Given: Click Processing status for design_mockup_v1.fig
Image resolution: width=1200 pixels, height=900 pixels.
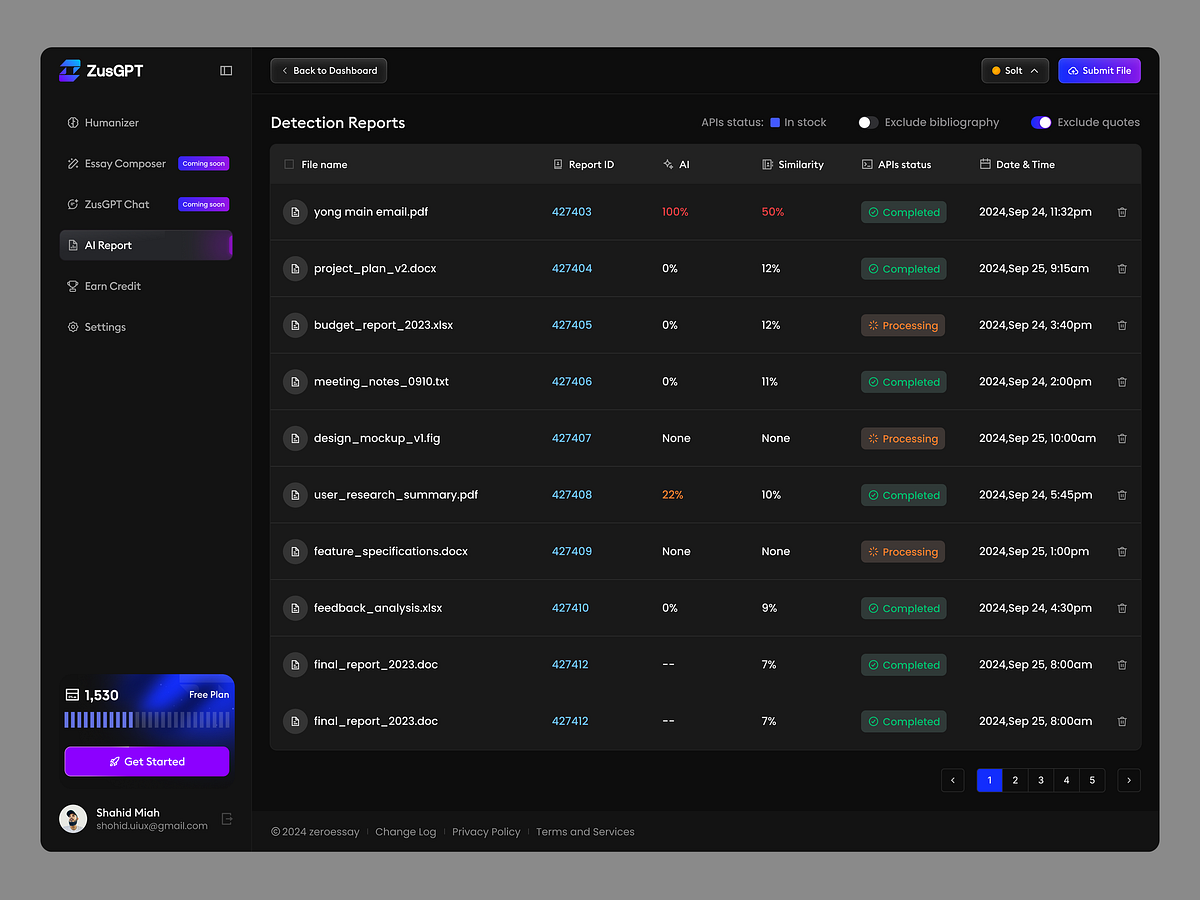Looking at the screenshot, I should point(903,438).
